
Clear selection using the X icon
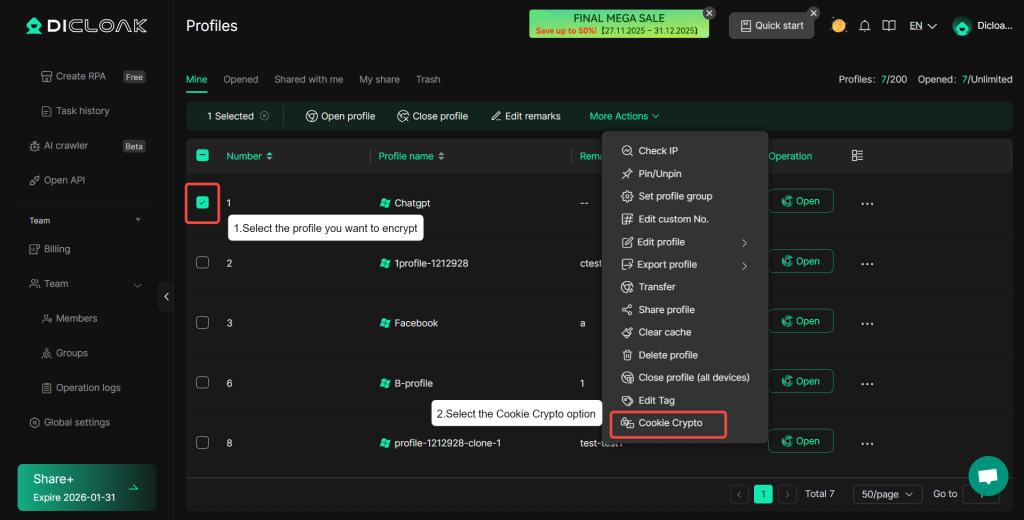(x=265, y=116)
